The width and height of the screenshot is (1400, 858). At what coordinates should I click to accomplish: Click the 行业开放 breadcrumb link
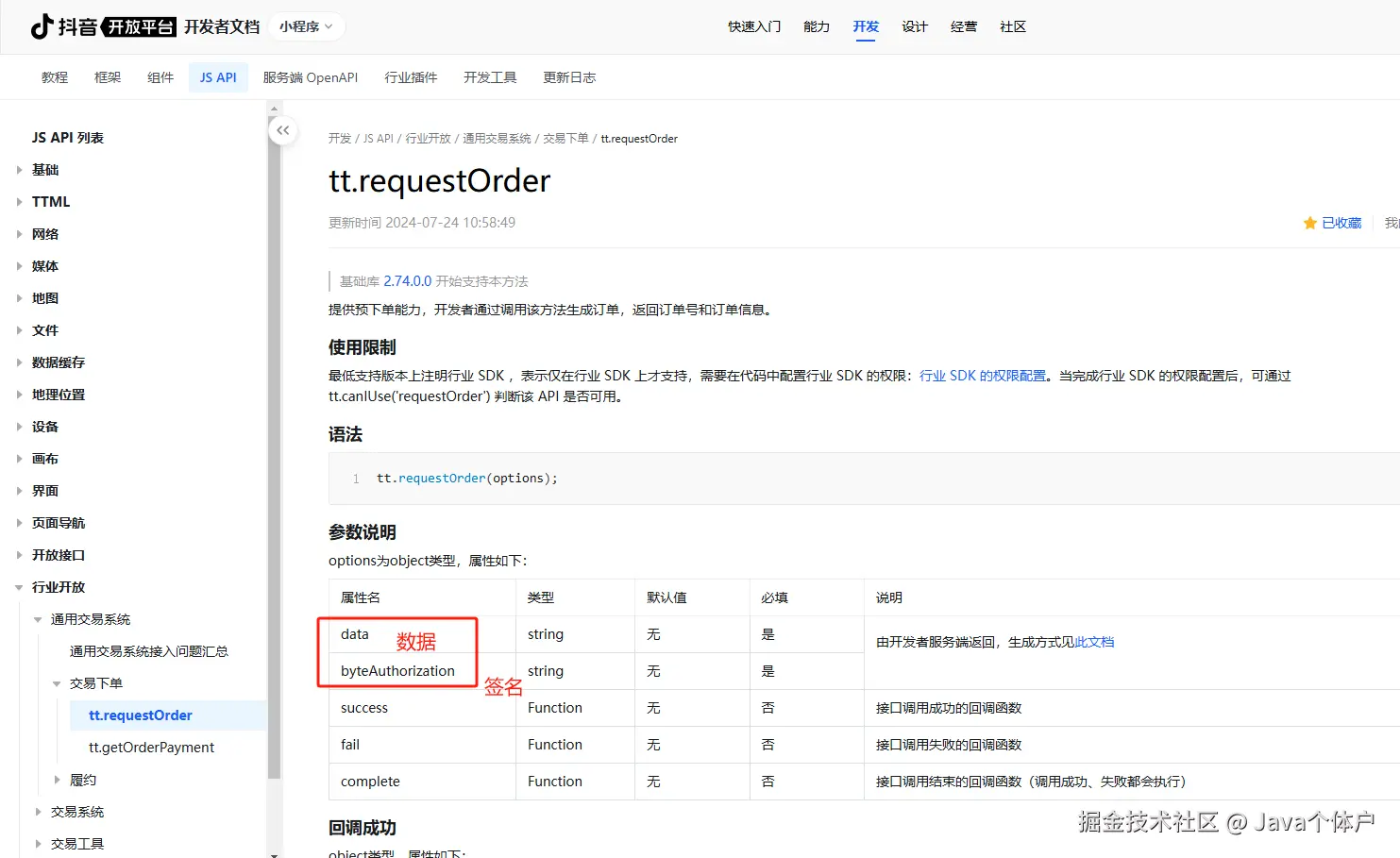pos(429,139)
